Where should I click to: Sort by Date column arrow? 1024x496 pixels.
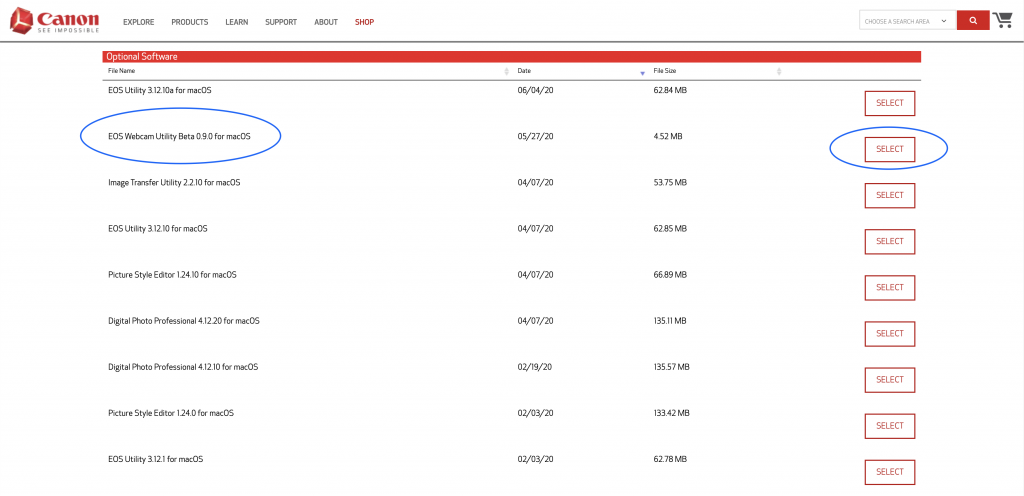tap(643, 72)
